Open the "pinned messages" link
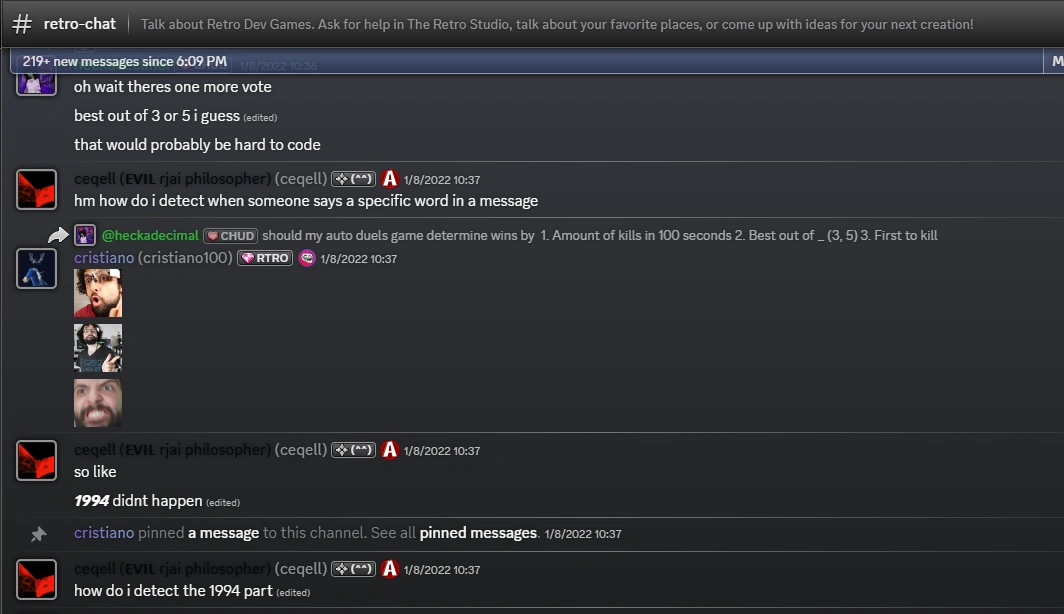This screenshot has height=614, width=1064. pos(478,533)
